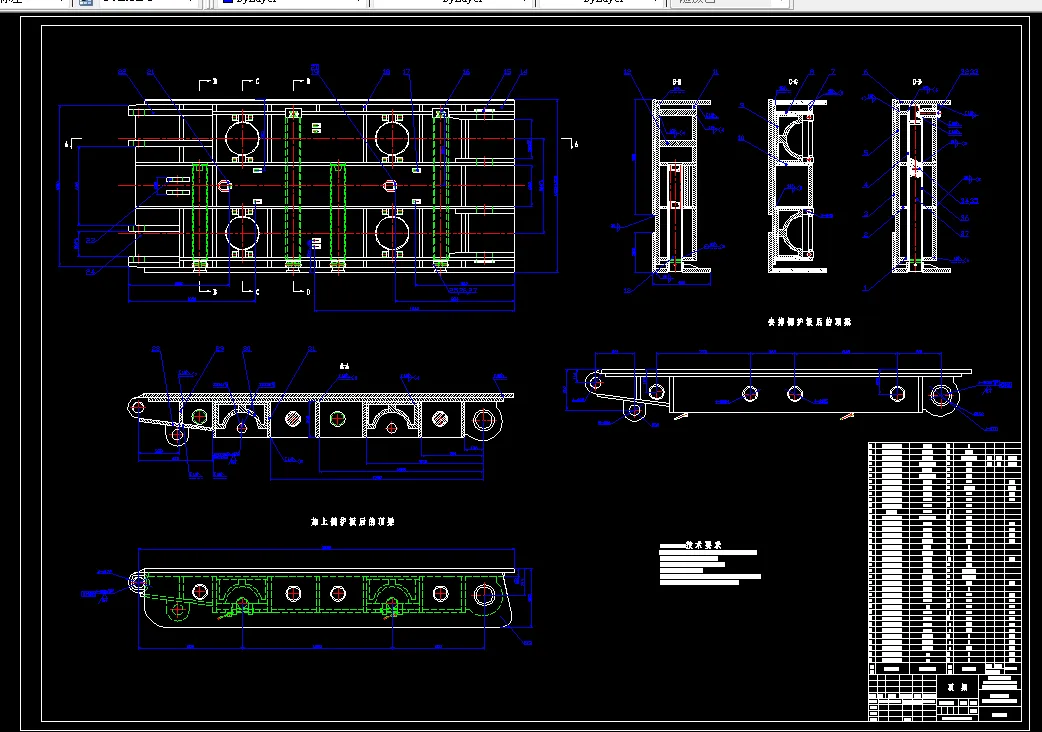The height and width of the screenshot is (732, 1042).
Task: Select callout number 13 below B-B section
Action: point(627,290)
